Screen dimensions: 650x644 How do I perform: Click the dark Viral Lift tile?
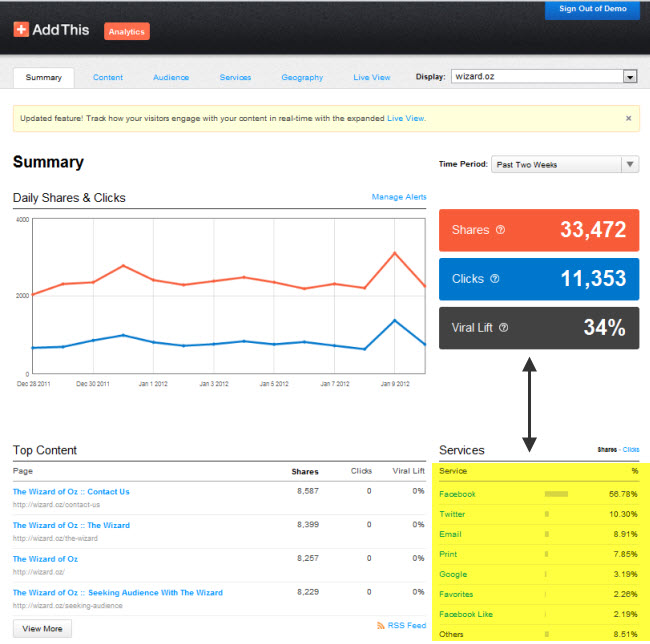coord(539,328)
